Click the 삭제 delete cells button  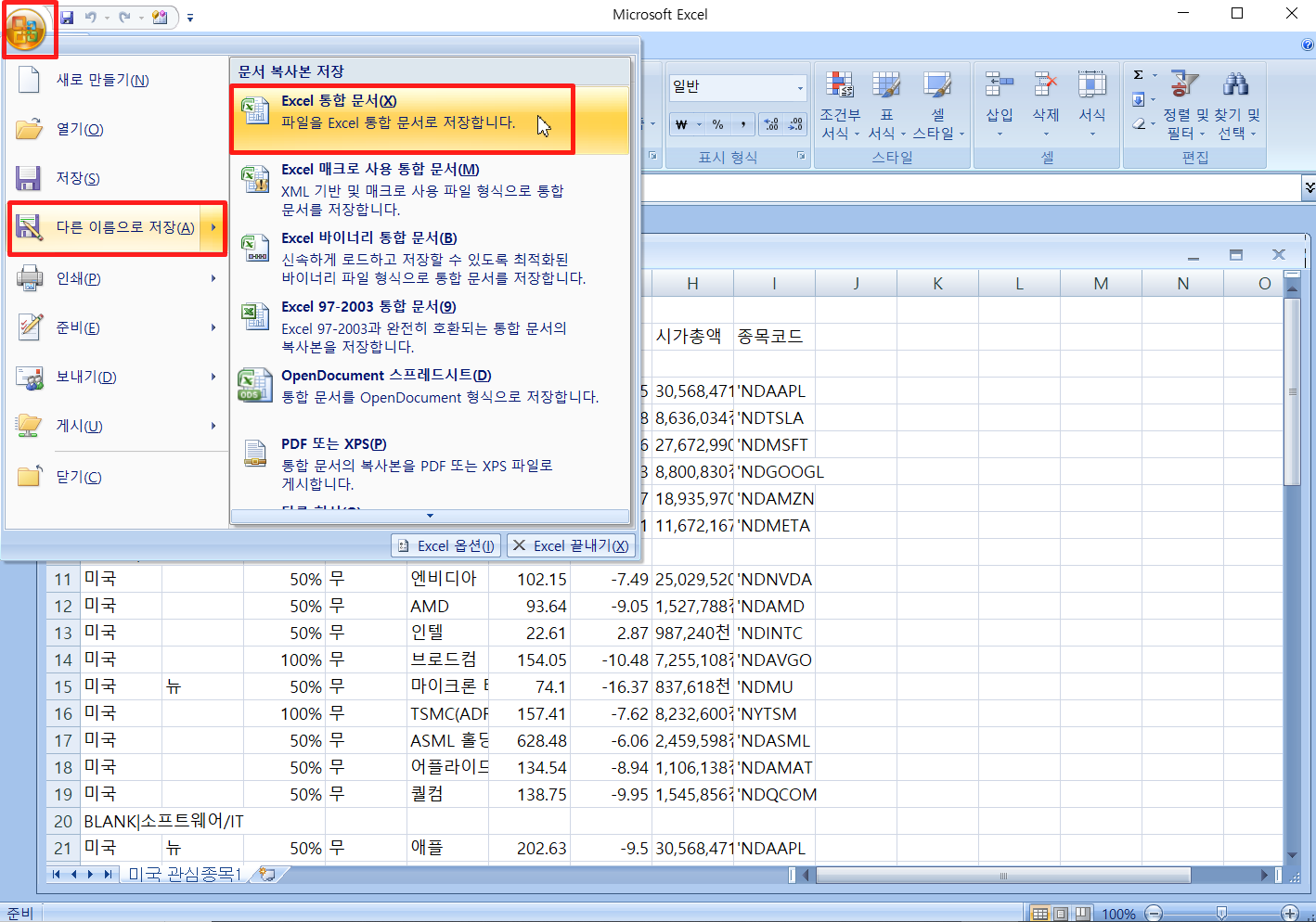1046,106
